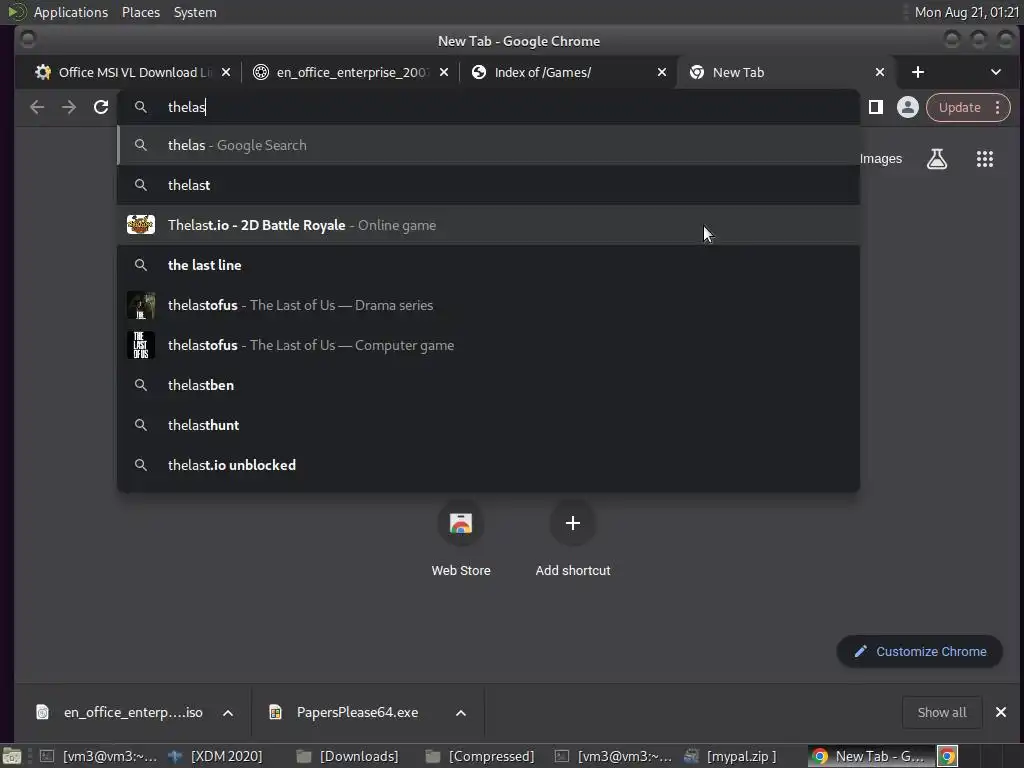Choose the 'thelasthunt' suggestion
The image size is (1024, 768).
(x=488, y=424)
